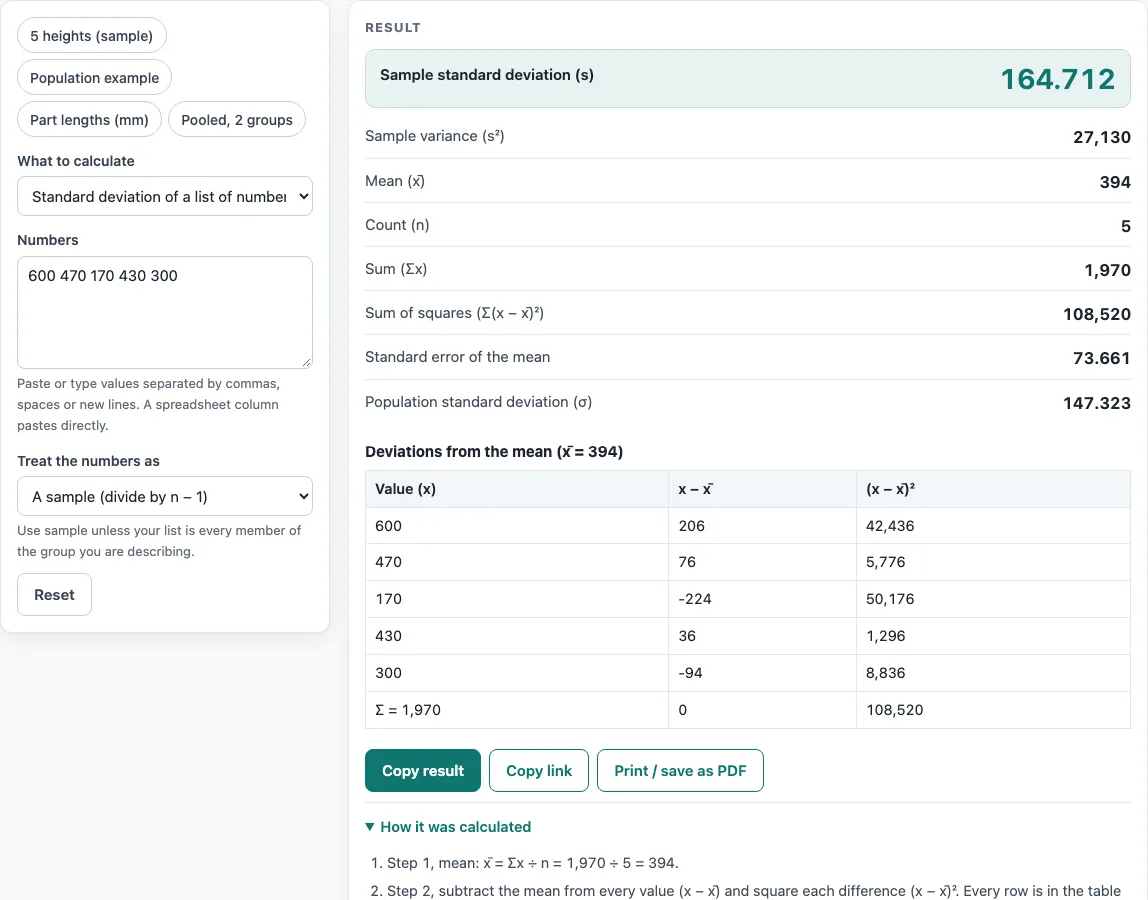Load the Population example preset

click(94, 78)
